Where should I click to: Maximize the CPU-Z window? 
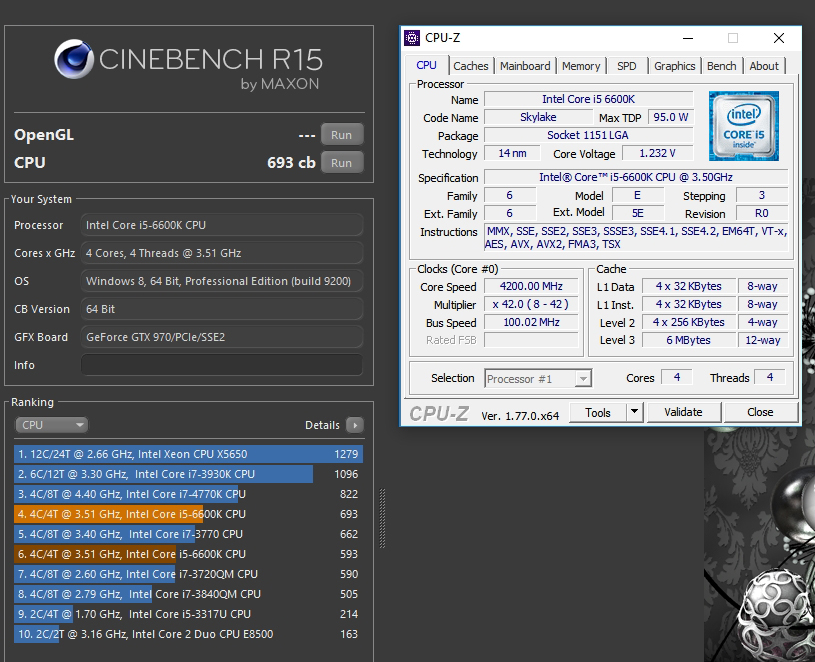pos(733,38)
